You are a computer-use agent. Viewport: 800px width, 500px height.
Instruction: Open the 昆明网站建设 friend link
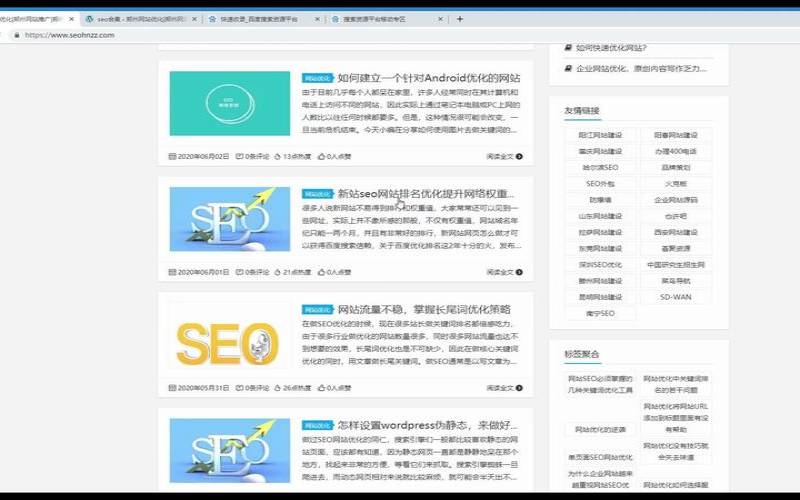(x=601, y=297)
